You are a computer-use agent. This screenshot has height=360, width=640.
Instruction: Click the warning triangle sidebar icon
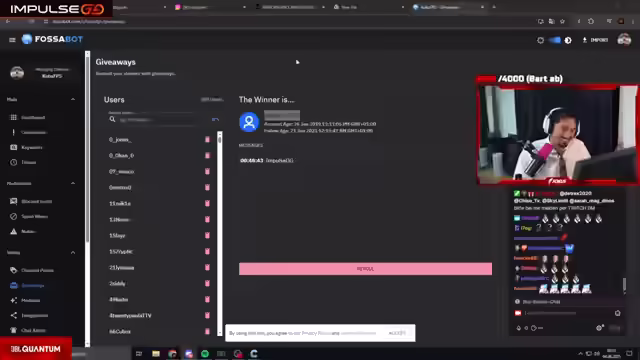point(13,231)
